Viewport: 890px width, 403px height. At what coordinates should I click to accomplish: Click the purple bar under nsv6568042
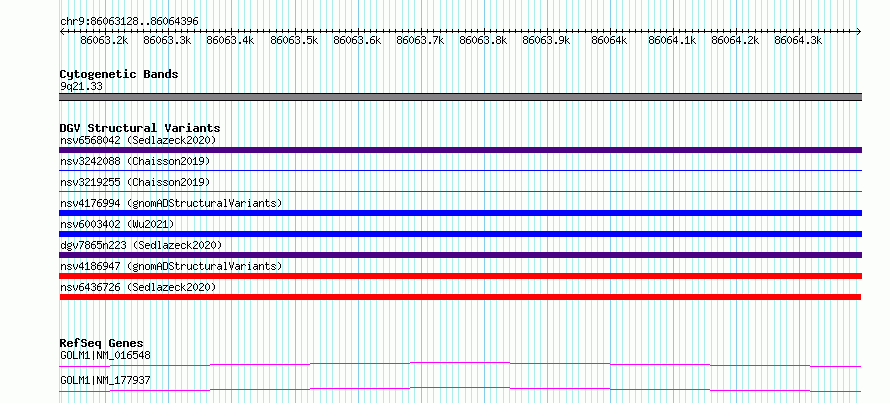tap(460, 150)
